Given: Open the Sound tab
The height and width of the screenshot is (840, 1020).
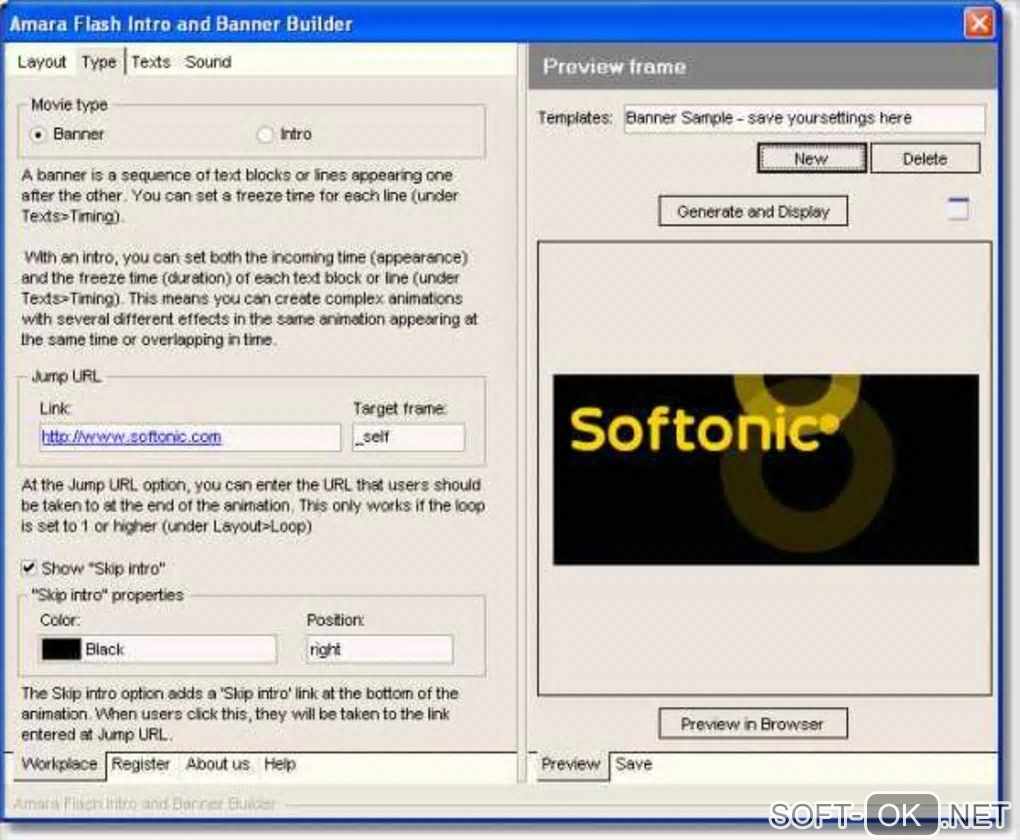Looking at the screenshot, I should 208,62.
